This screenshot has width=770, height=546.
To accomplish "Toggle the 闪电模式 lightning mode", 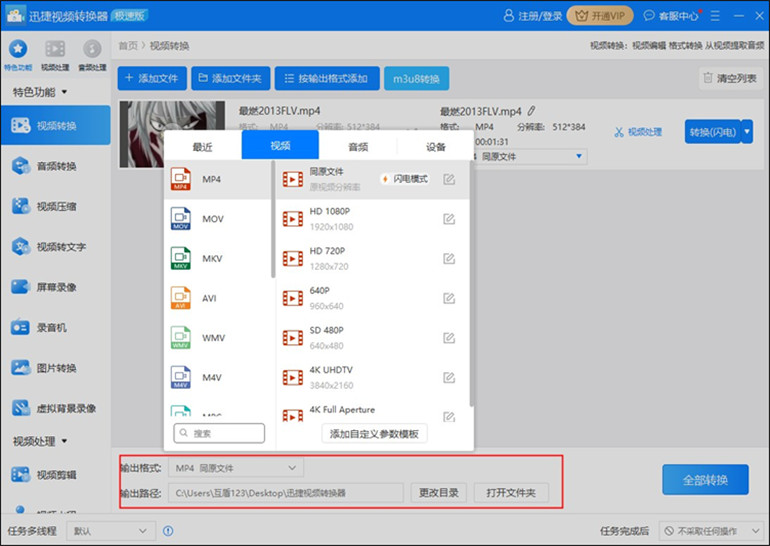I will 405,179.
